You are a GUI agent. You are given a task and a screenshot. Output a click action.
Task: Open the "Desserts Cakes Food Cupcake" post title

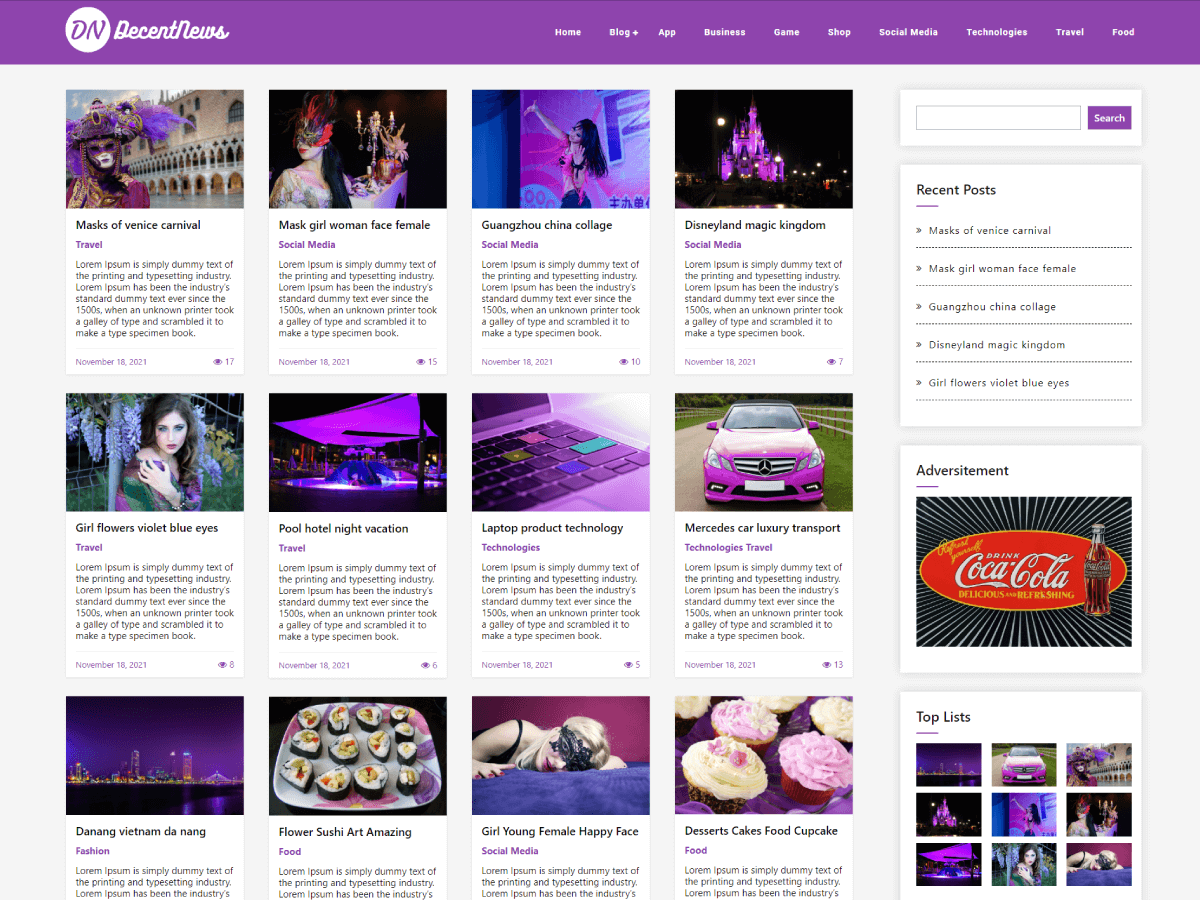point(763,831)
